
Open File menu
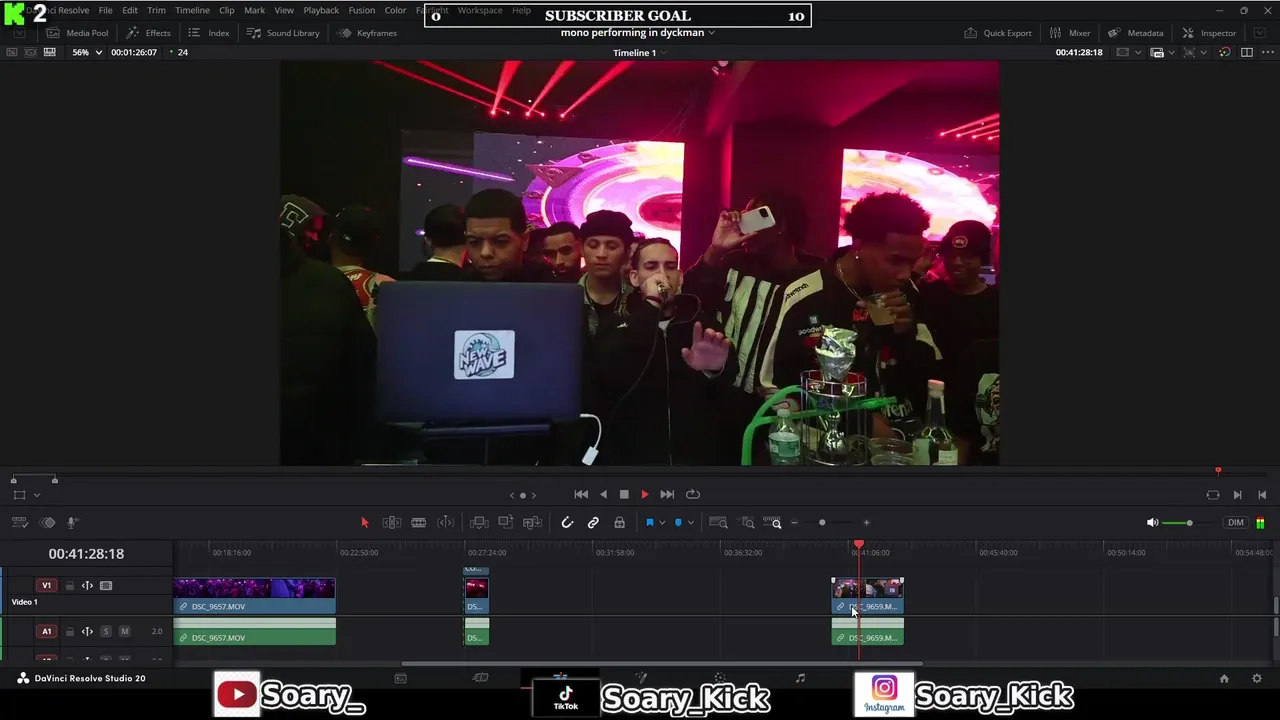[x=105, y=10]
